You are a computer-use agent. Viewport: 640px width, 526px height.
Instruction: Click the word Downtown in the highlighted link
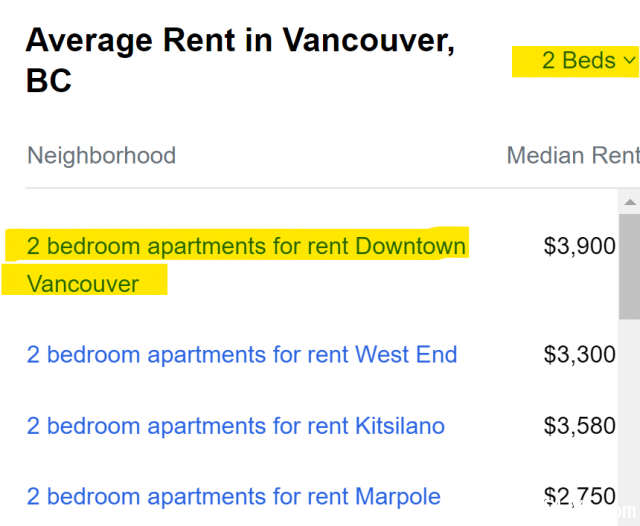click(410, 246)
